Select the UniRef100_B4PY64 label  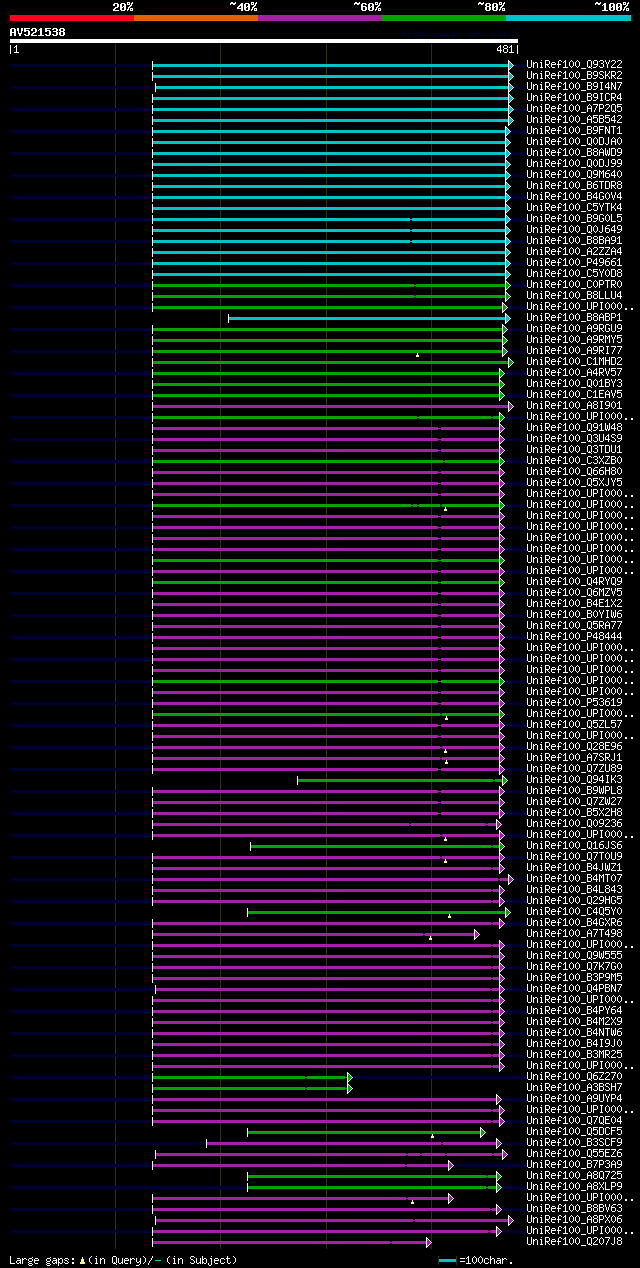click(574, 1010)
